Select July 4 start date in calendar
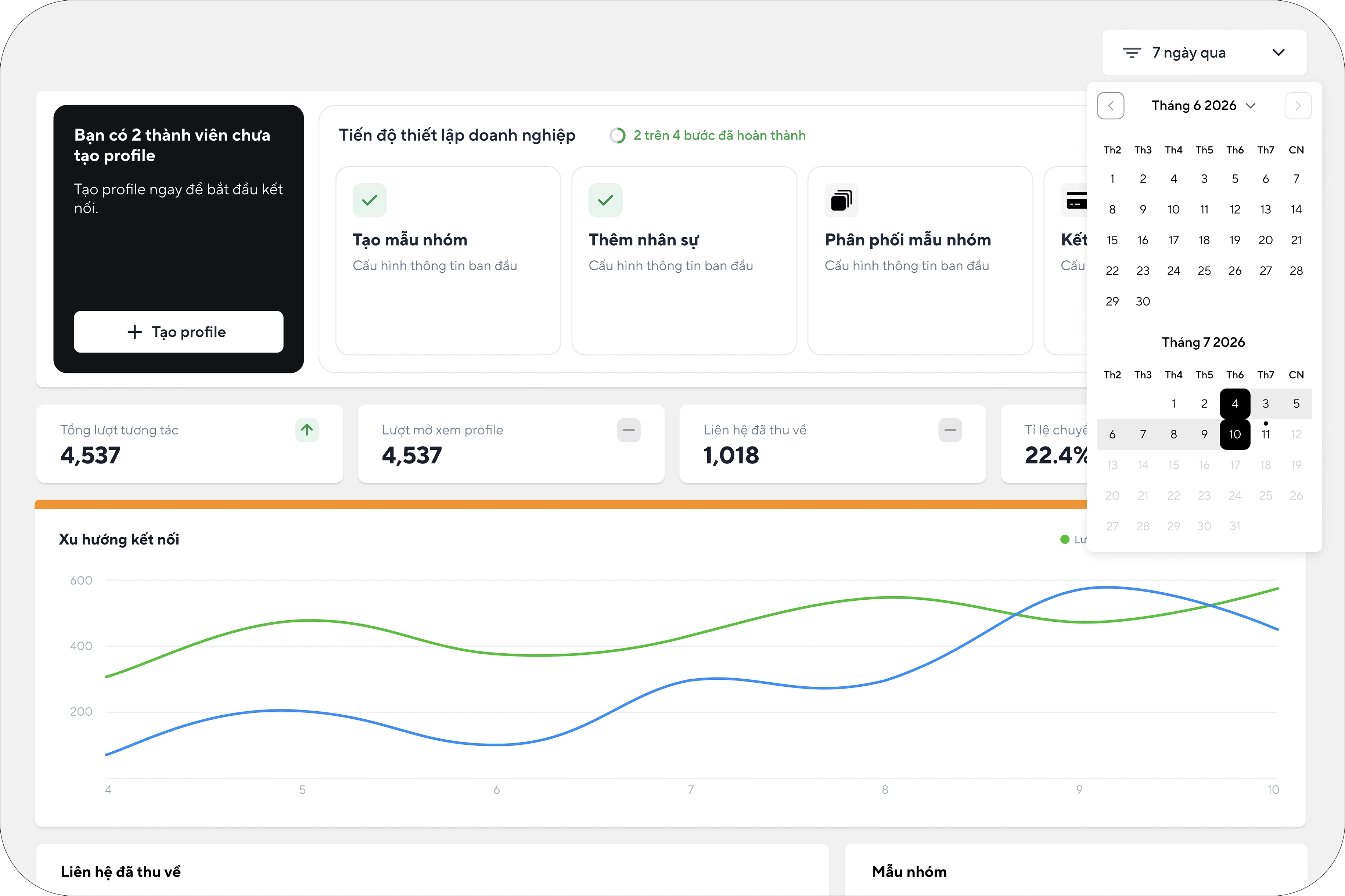This screenshot has height=896, width=1345. point(1235,404)
